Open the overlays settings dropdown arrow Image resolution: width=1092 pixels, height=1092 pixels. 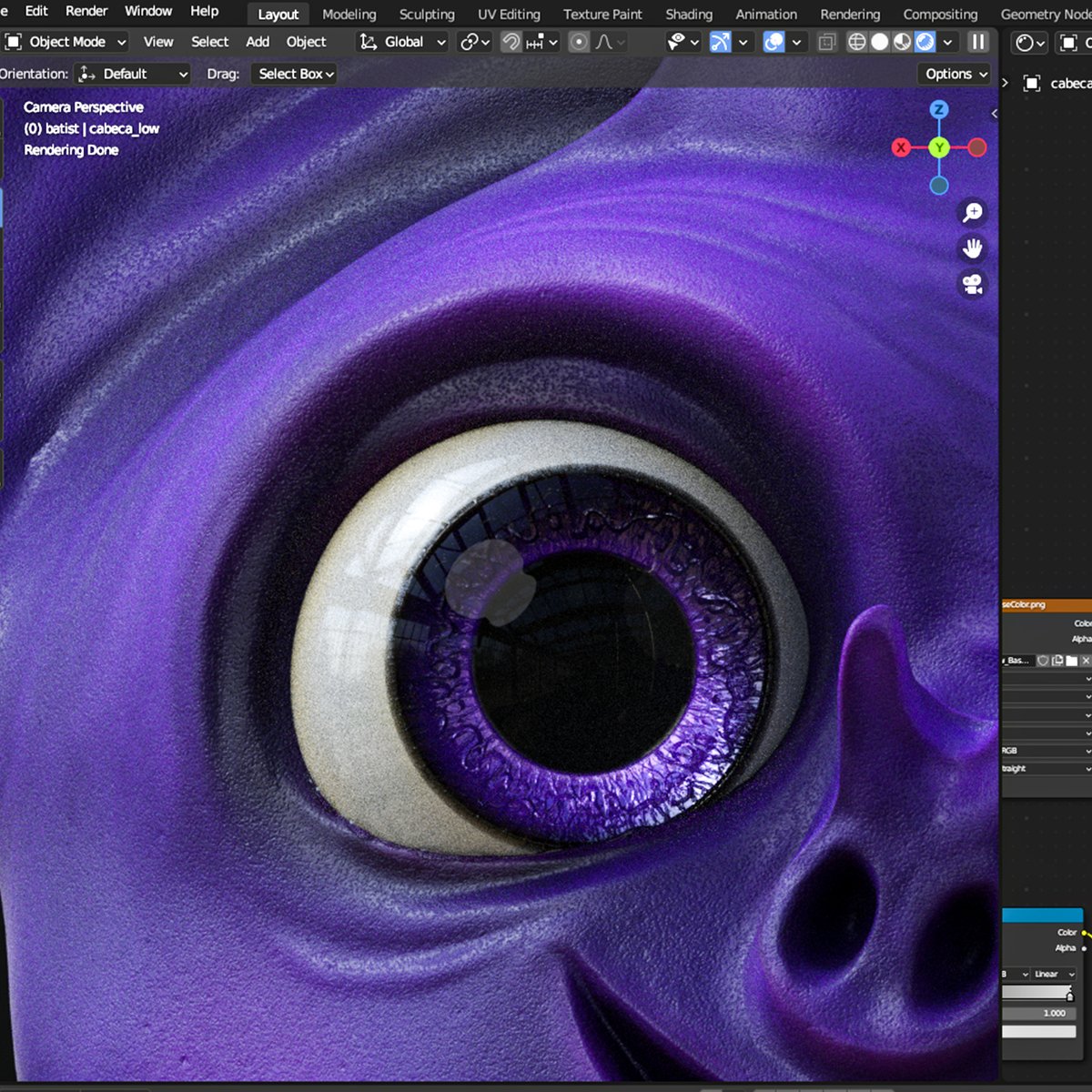click(x=797, y=42)
